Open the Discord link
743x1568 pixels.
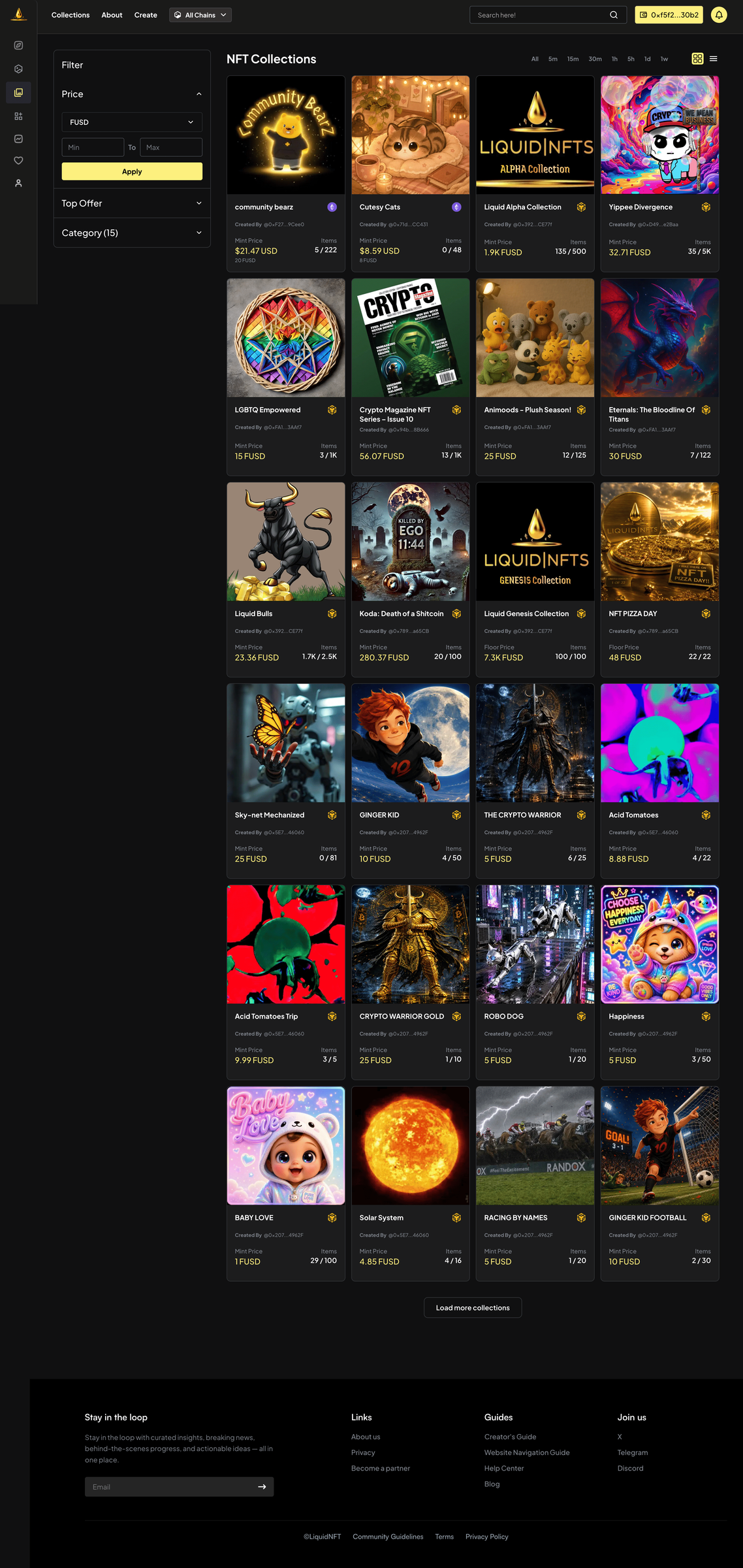pyautogui.click(x=631, y=1468)
